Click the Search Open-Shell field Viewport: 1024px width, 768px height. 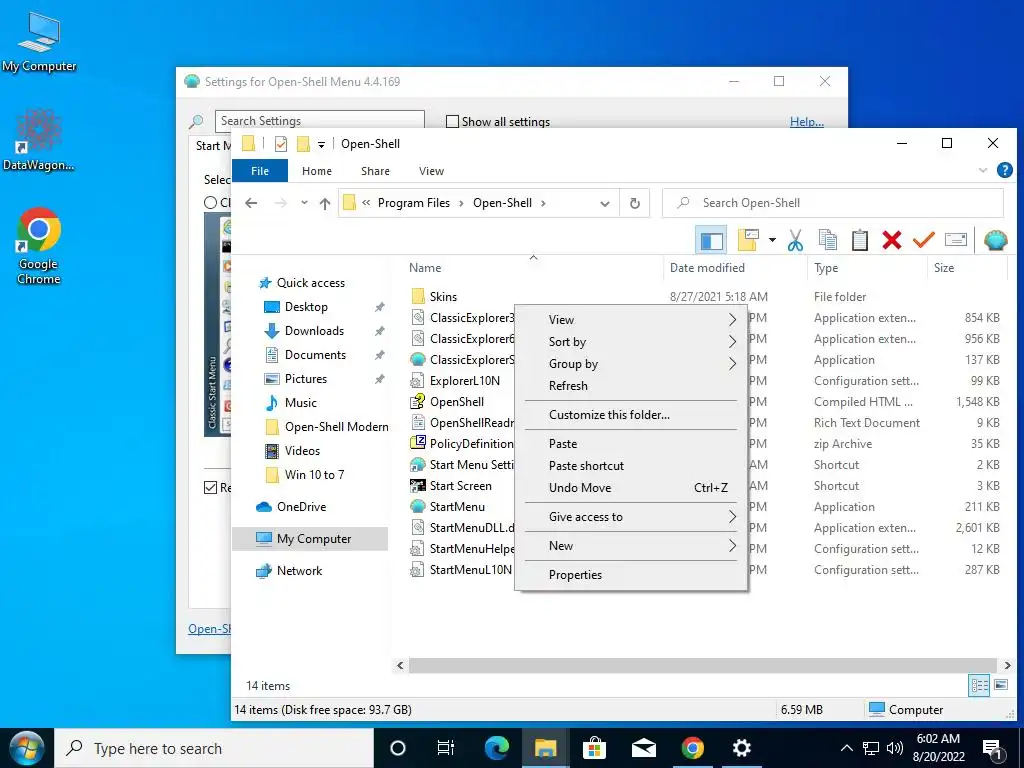[x=833, y=203]
